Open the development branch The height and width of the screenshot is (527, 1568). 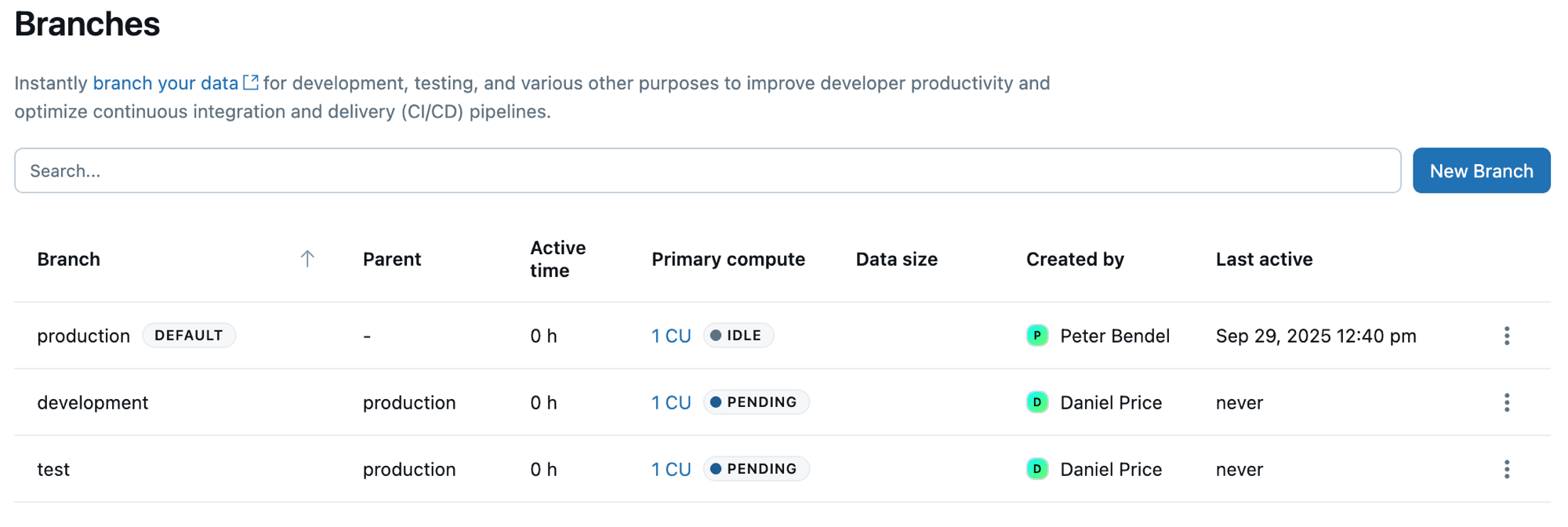pos(93,402)
